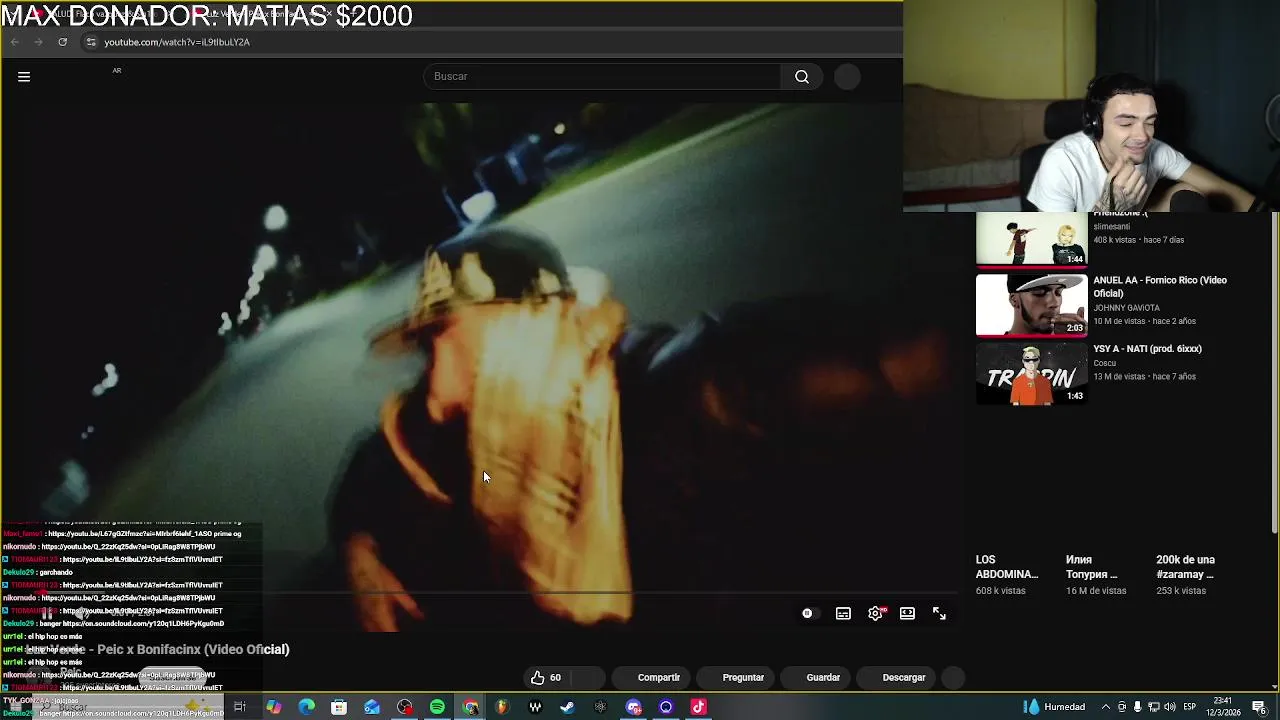Click the ESP language indicator

tap(1189, 707)
